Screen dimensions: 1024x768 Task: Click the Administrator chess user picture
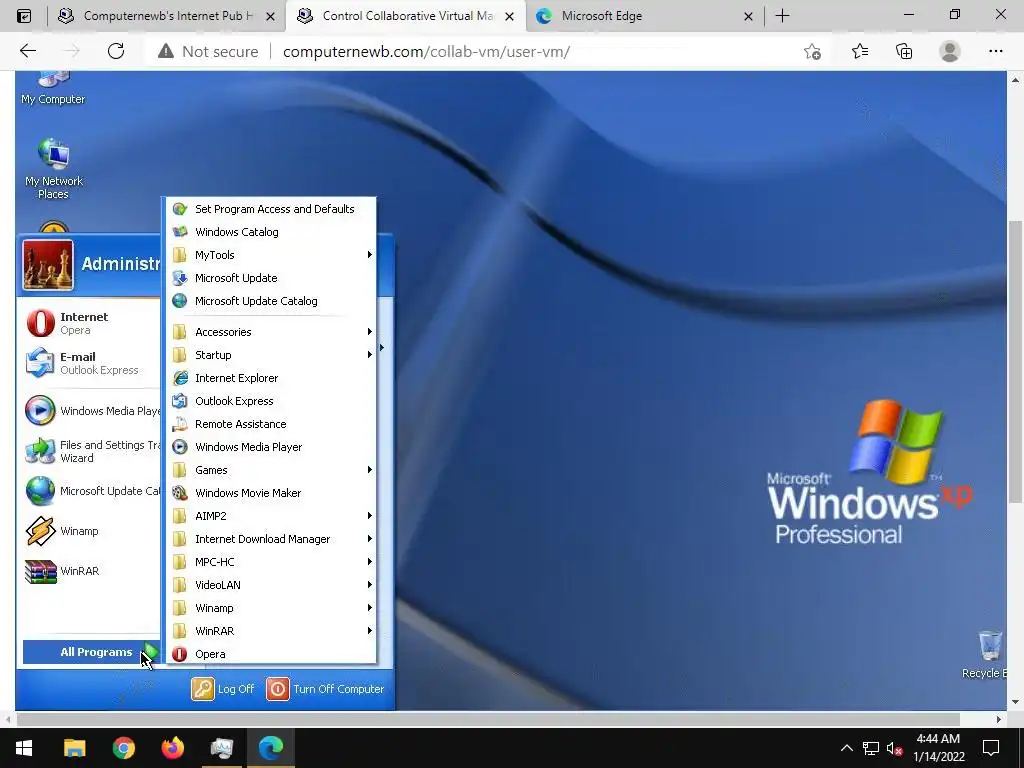(x=48, y=264)
